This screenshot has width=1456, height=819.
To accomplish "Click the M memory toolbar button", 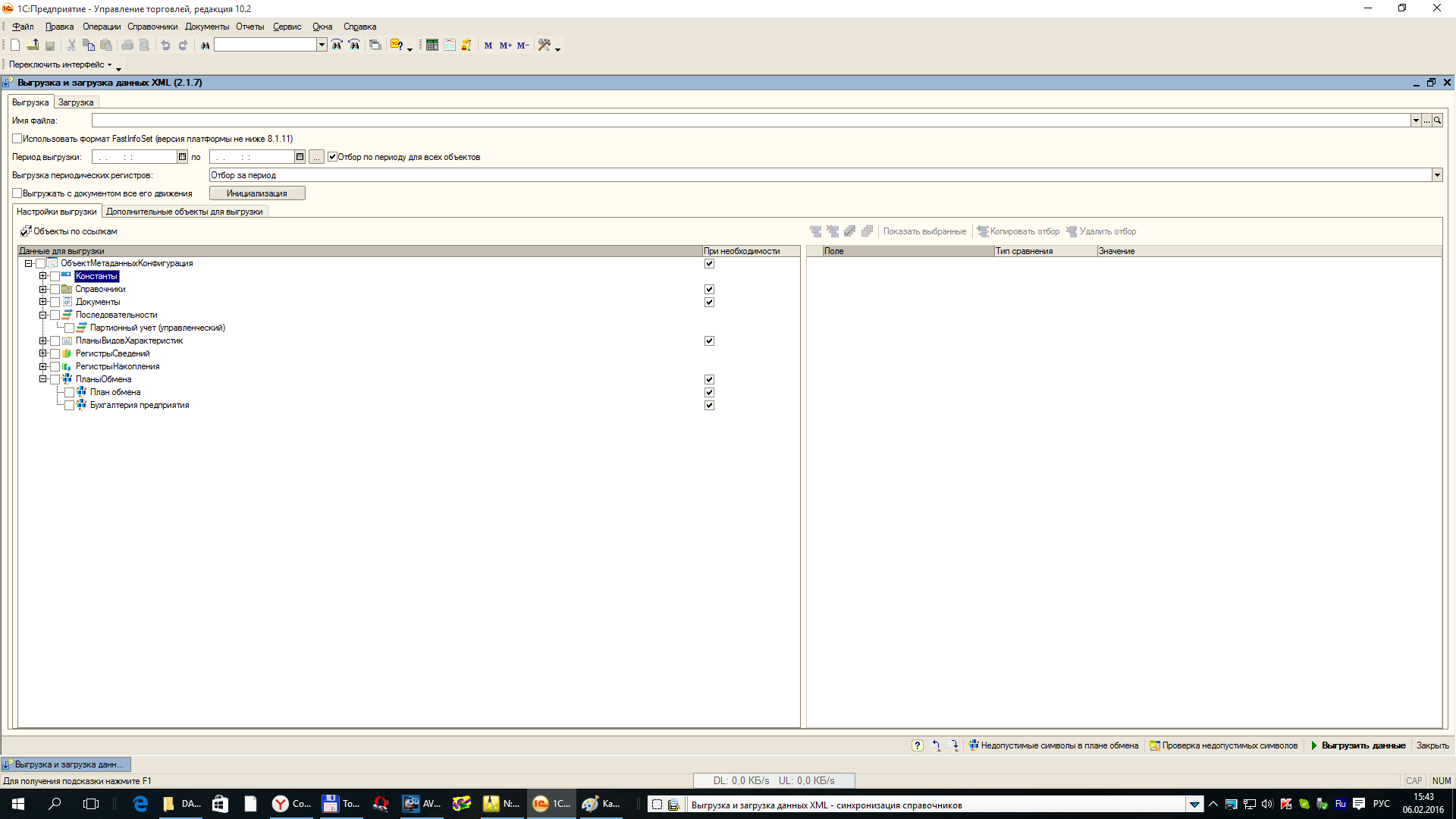I will pyautogui.click(x=488, y=45).
